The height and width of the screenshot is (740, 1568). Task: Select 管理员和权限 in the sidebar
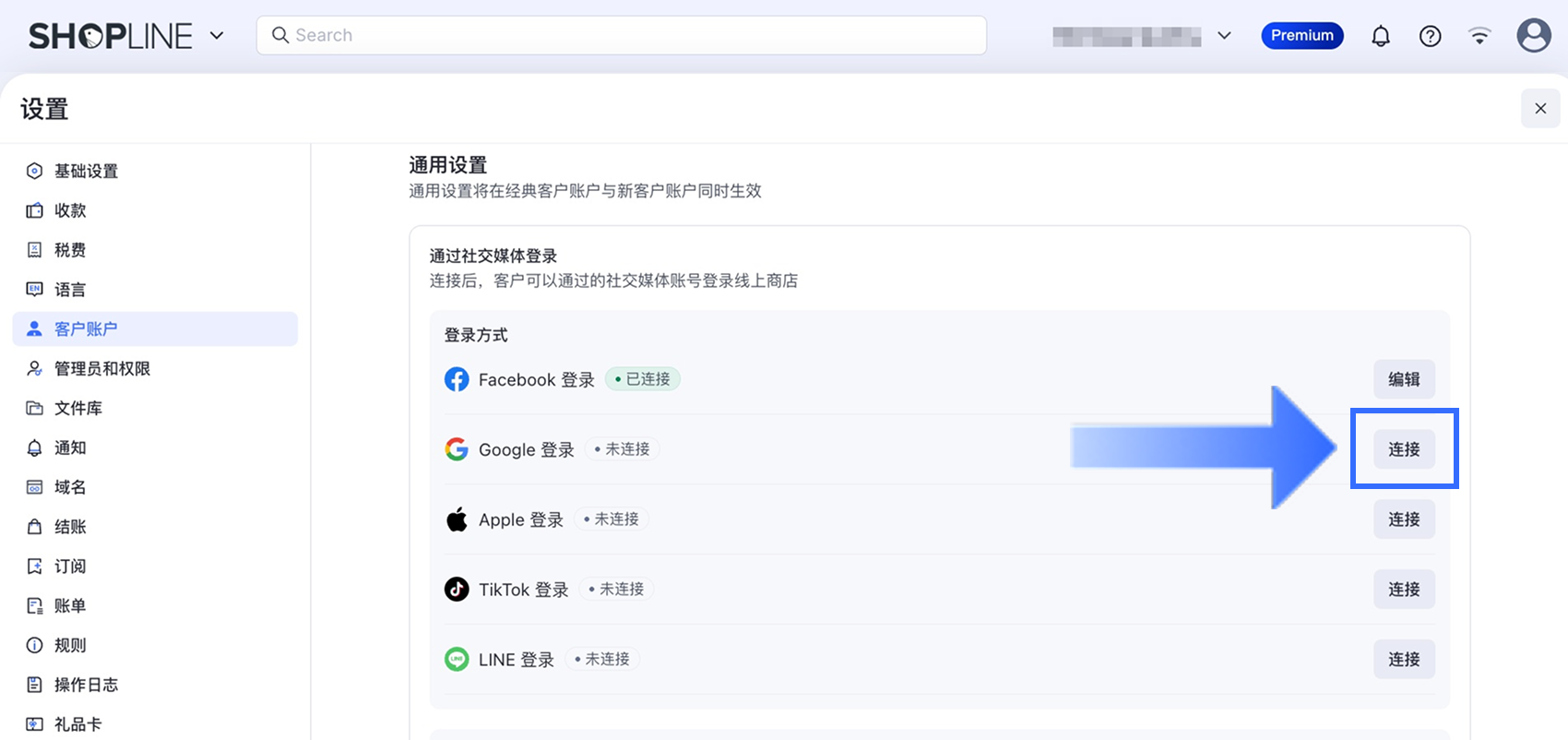(x=101, y=368)
